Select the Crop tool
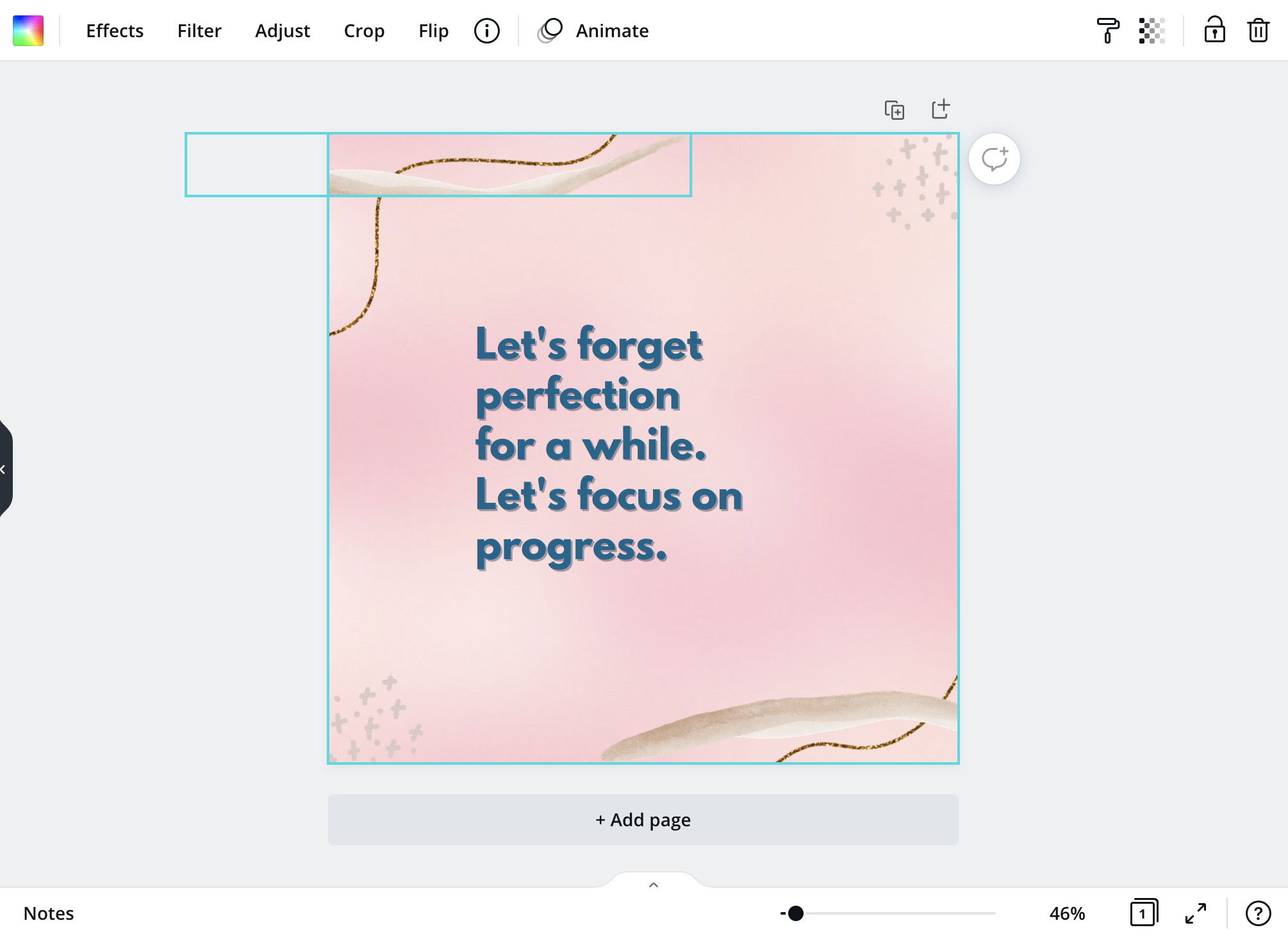 pyautogui.click(x=364, y=31)
